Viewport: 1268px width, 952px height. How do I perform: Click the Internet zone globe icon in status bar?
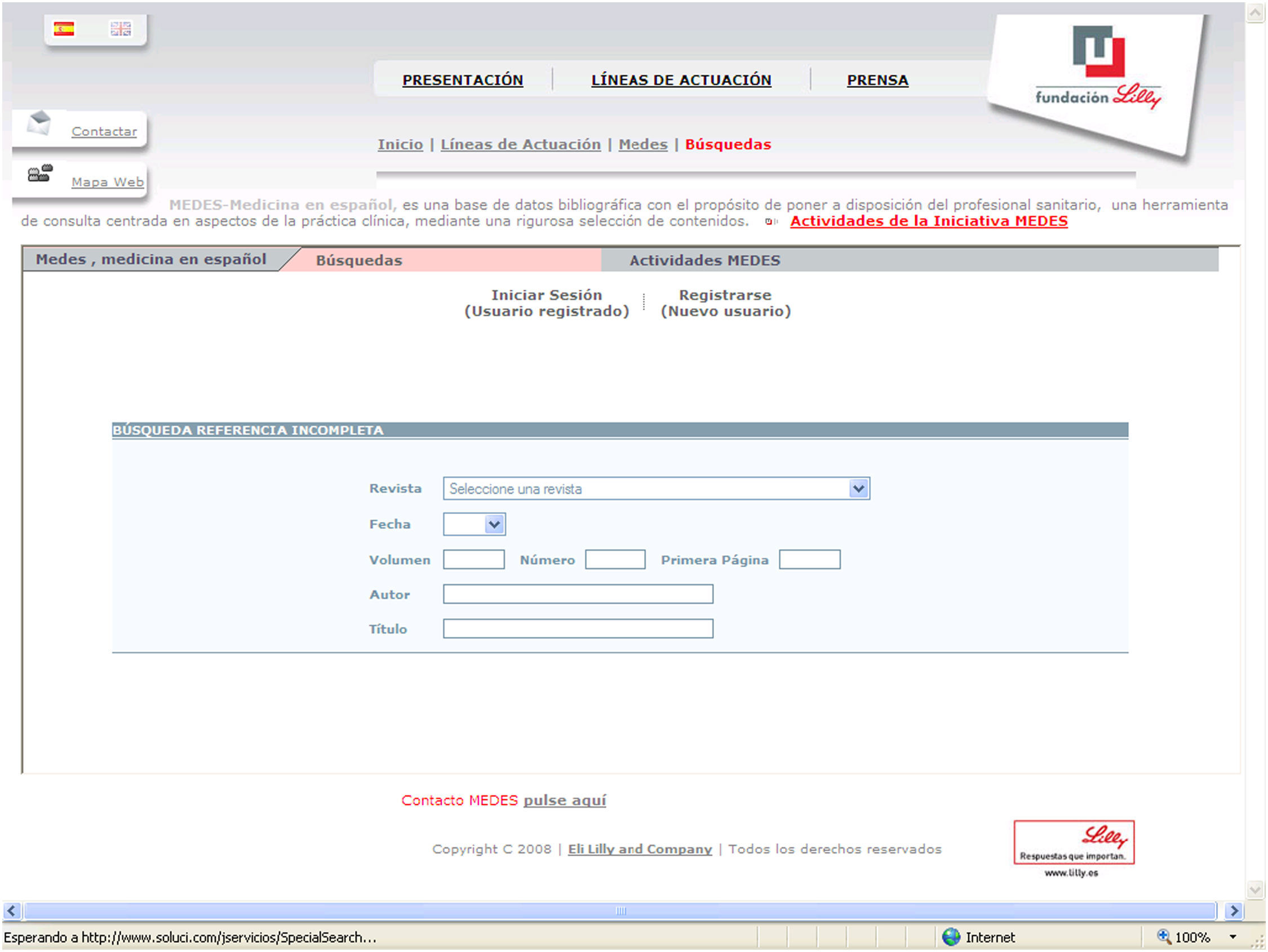tap(951, 937)
